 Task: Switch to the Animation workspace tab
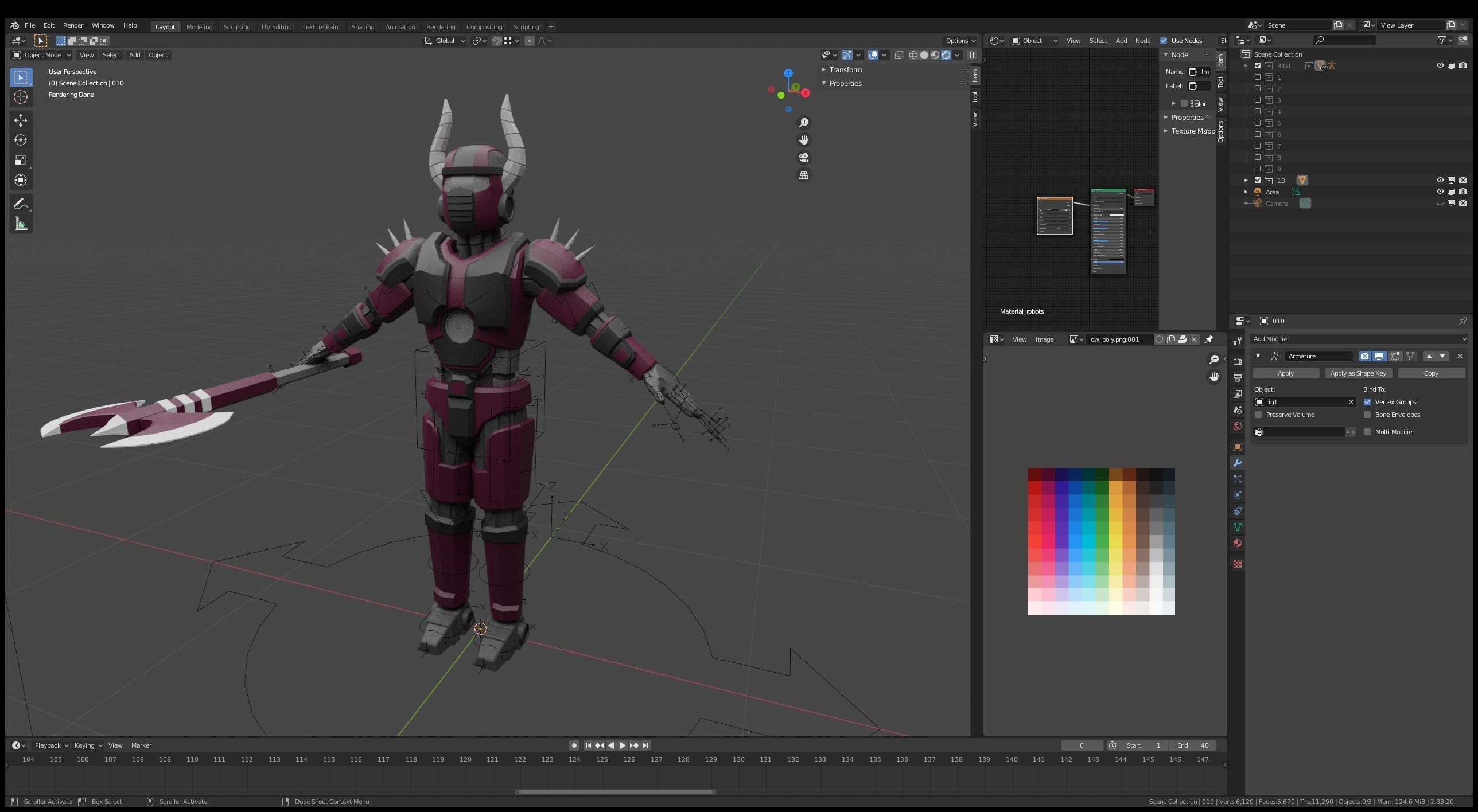(400, 27)
